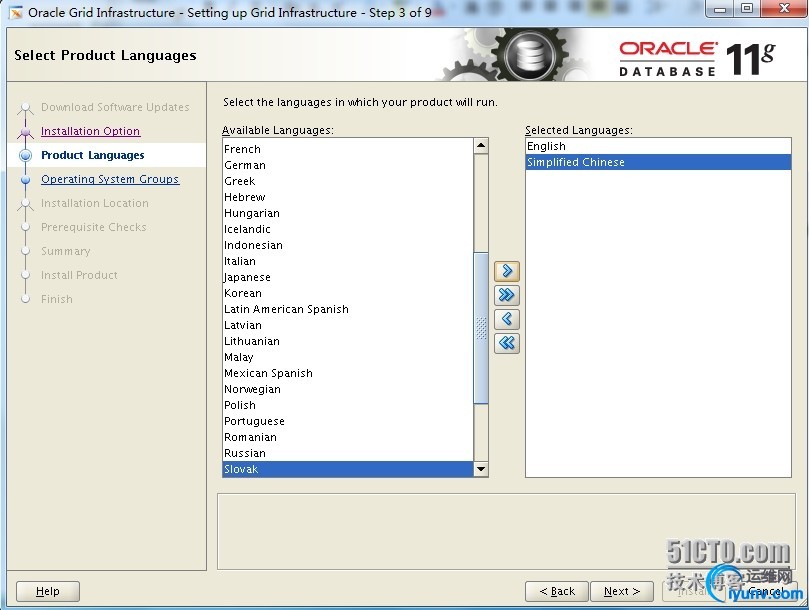
Task: Select Italian in Available Languages
Action: pos(348,261)
